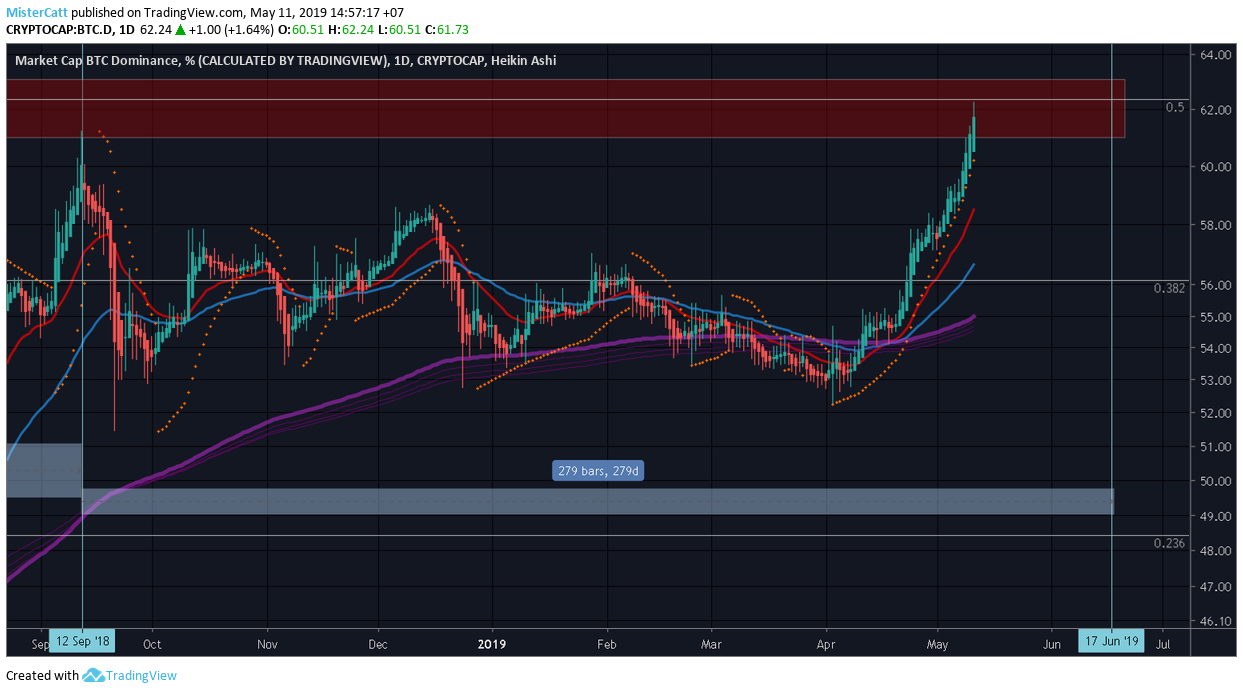Screen dimensions: 1243x693
Task: Click the TradingView cloud logo icon
Action: tap(93, 675)
